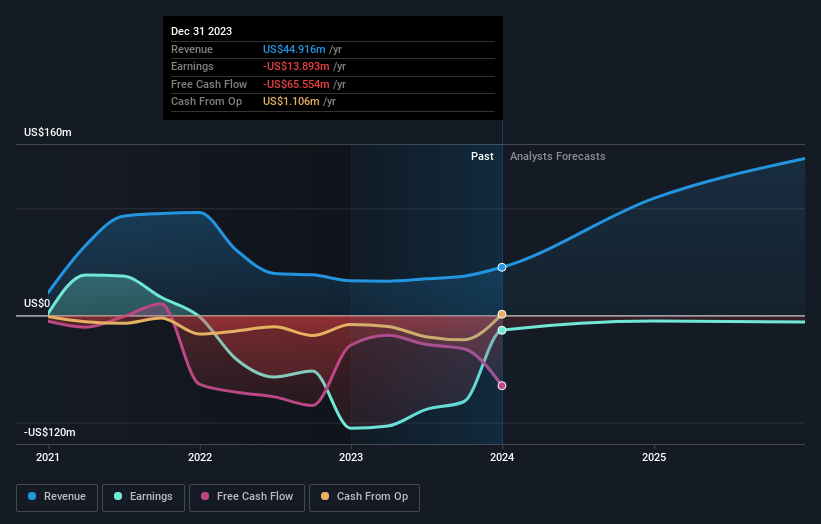Click the 2023 x-axis label
821x524 pixels.
pyautogui.click(x=351, y=458)
